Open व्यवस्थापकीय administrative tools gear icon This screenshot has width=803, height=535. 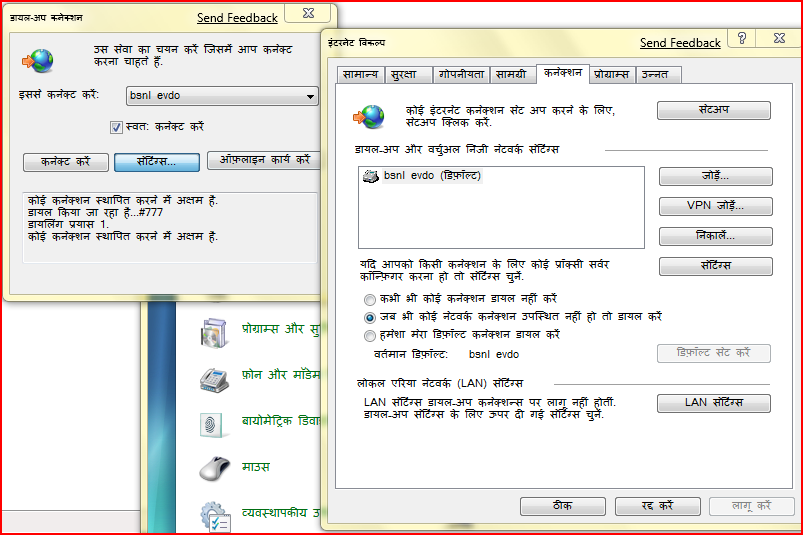(215, 517)
